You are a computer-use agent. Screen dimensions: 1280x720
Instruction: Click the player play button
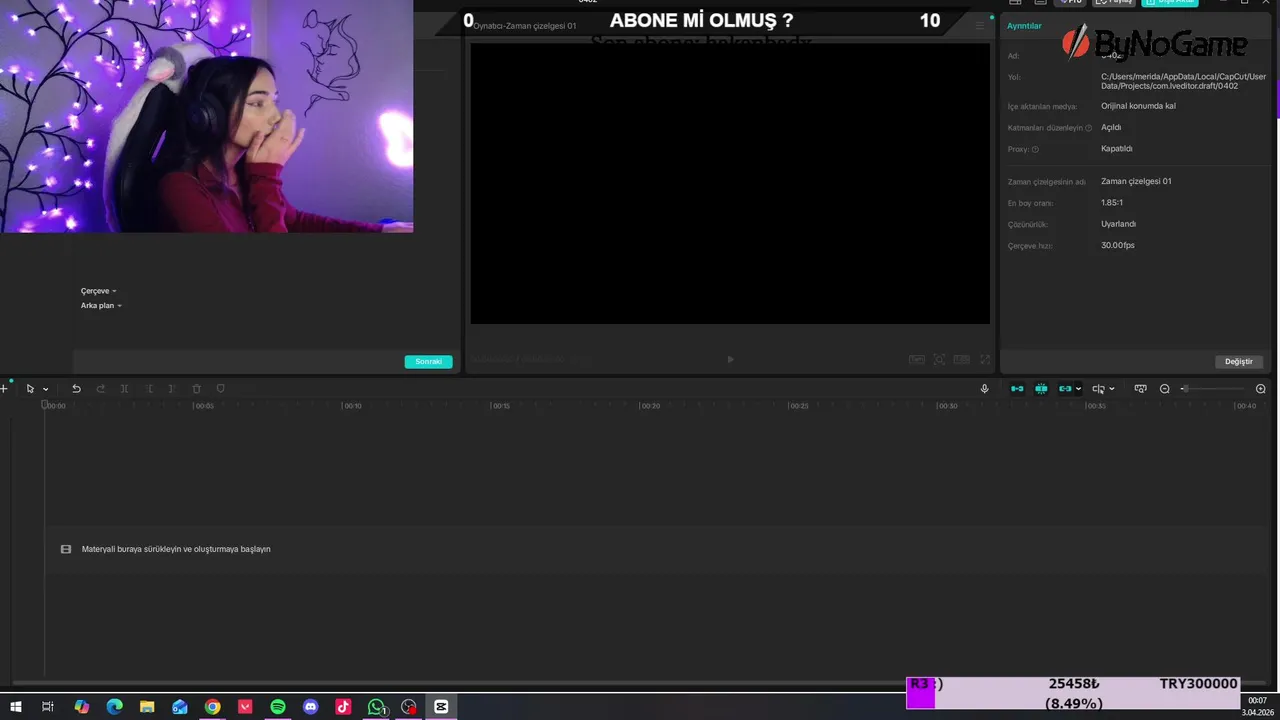coord(730,360)
